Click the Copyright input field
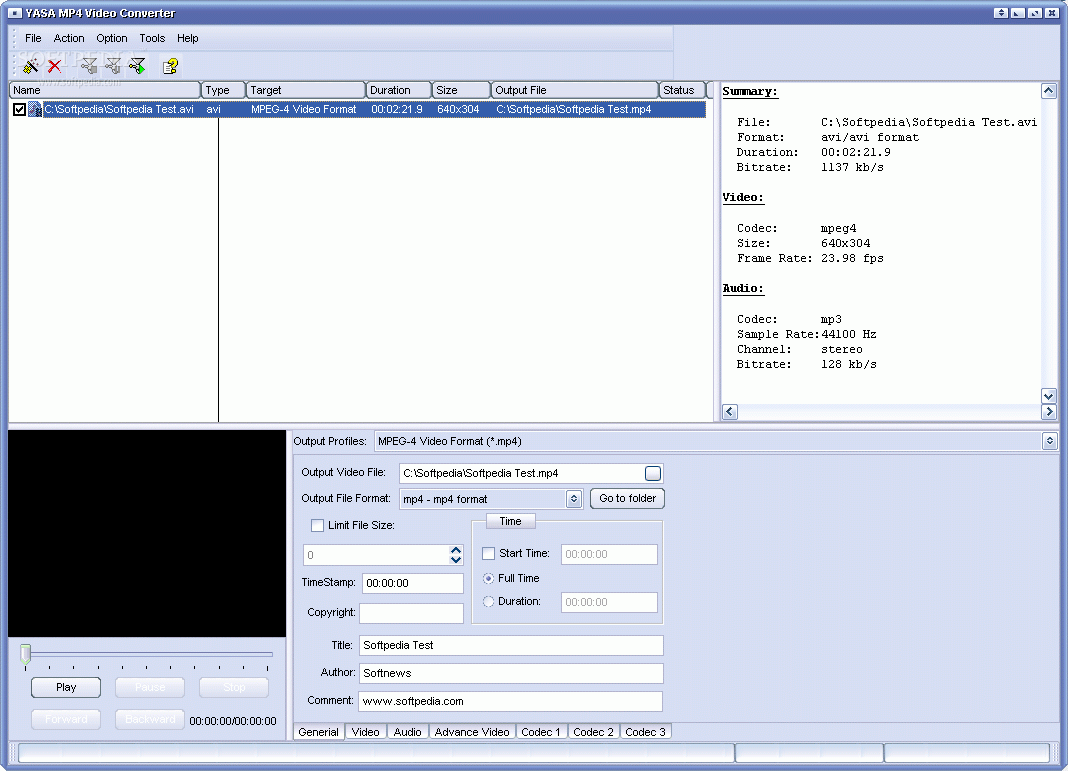Image resolution: width=1068 pixels, height=771 pixels. 411,613
